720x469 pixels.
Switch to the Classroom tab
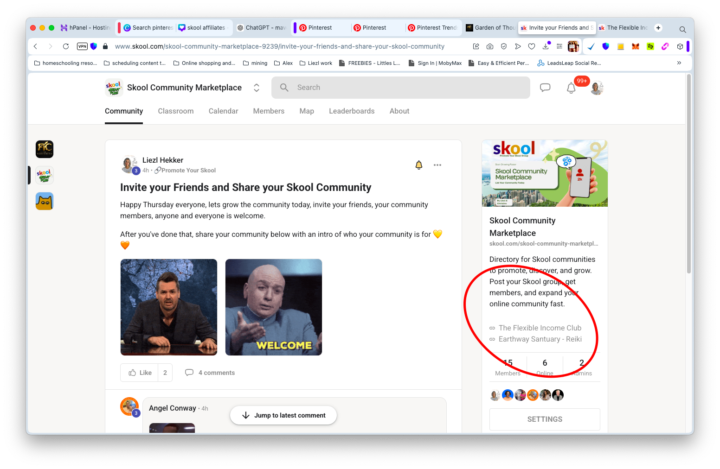point(175,111)
